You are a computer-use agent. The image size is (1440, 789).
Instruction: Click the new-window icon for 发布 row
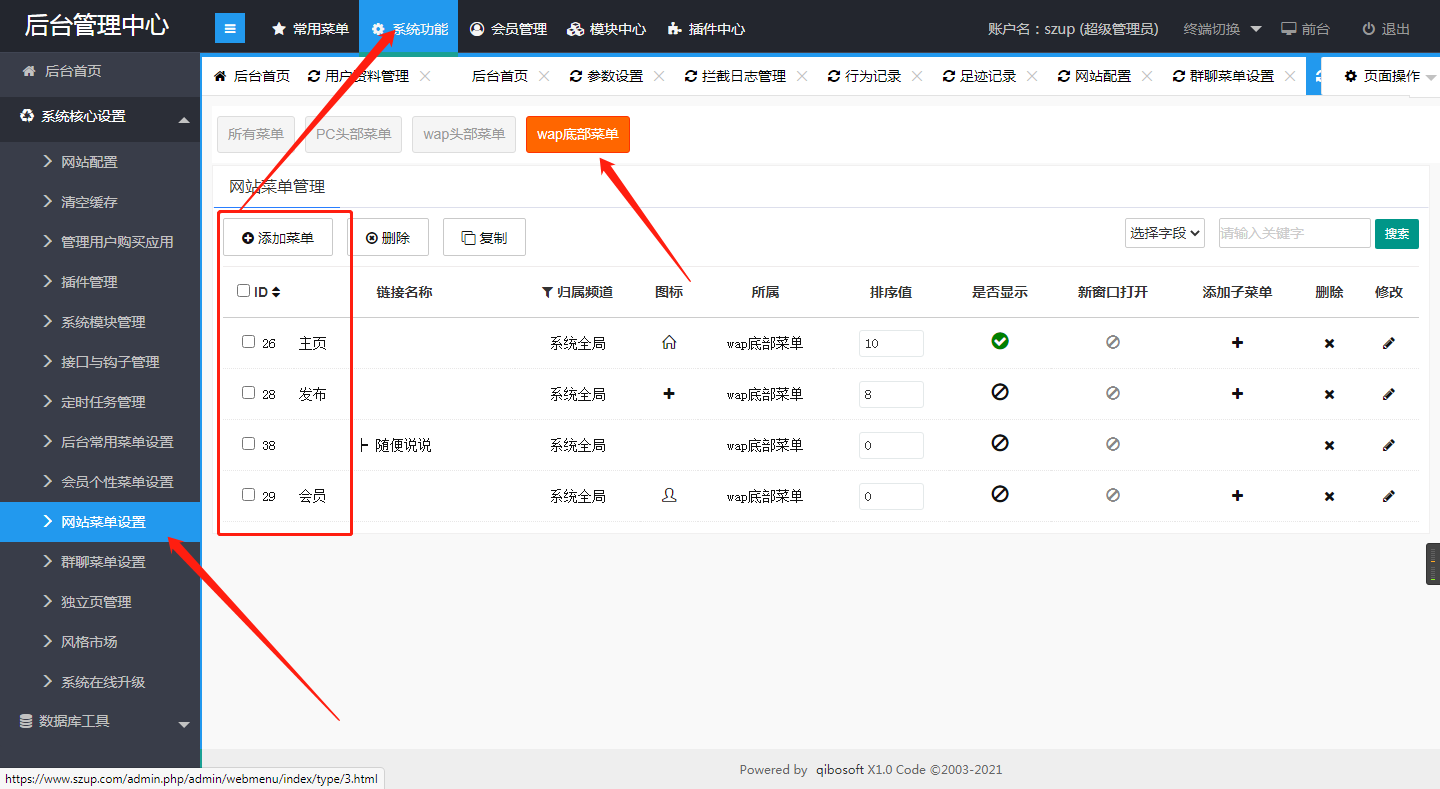(1113, 393)
